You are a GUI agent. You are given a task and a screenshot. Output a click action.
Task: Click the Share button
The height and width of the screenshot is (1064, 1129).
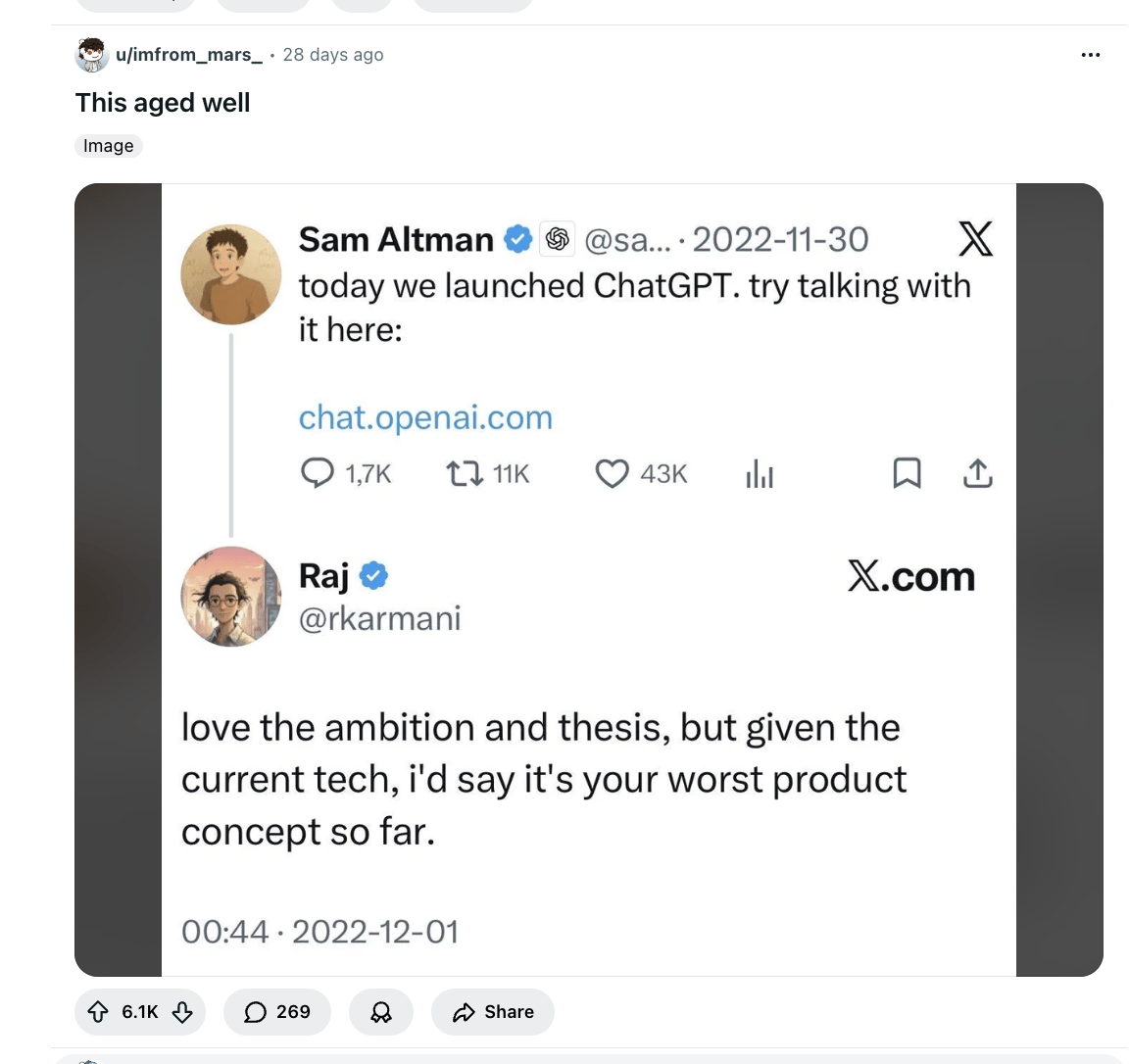pos(493,1012)
